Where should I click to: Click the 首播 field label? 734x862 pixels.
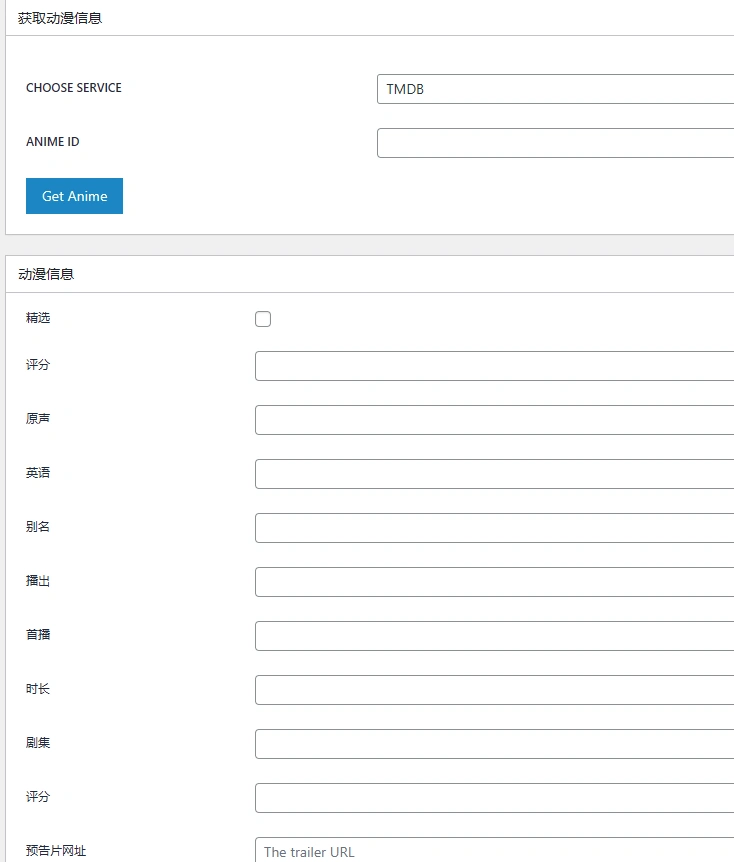coord(36,635)
